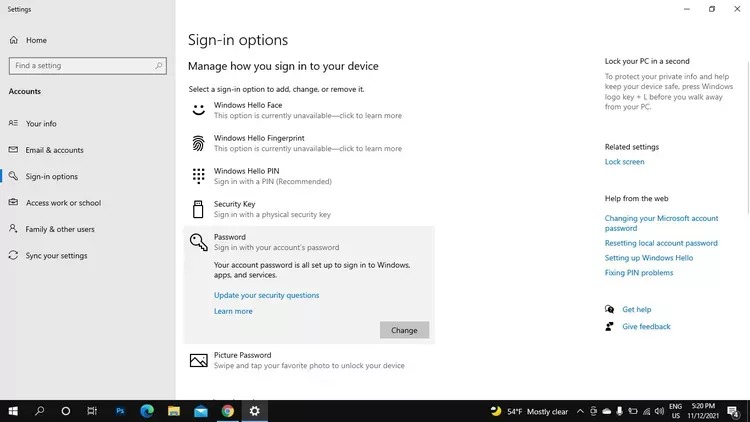Launch Microsoft Edge from taskbar
The image size is (750, 422).
147,411
